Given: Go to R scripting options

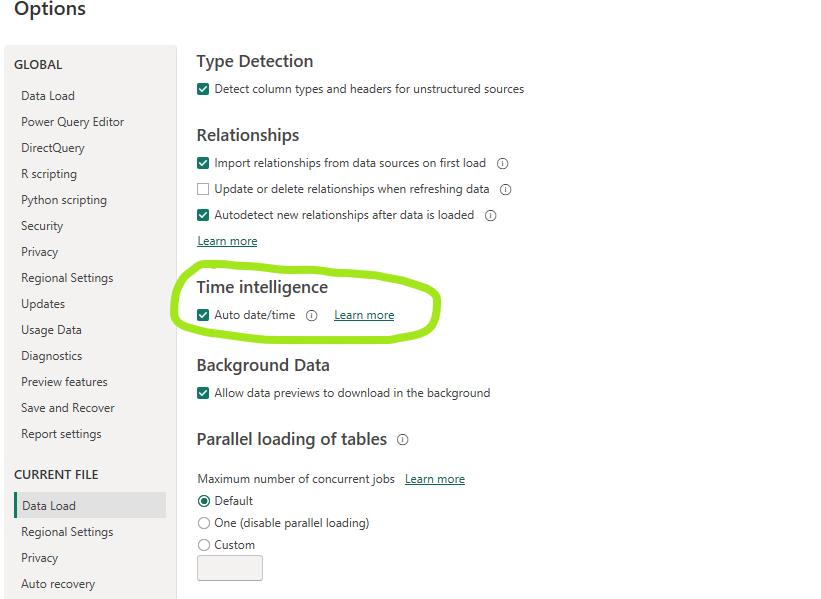Looking at the screenshot, I should [x=49, y=174].
